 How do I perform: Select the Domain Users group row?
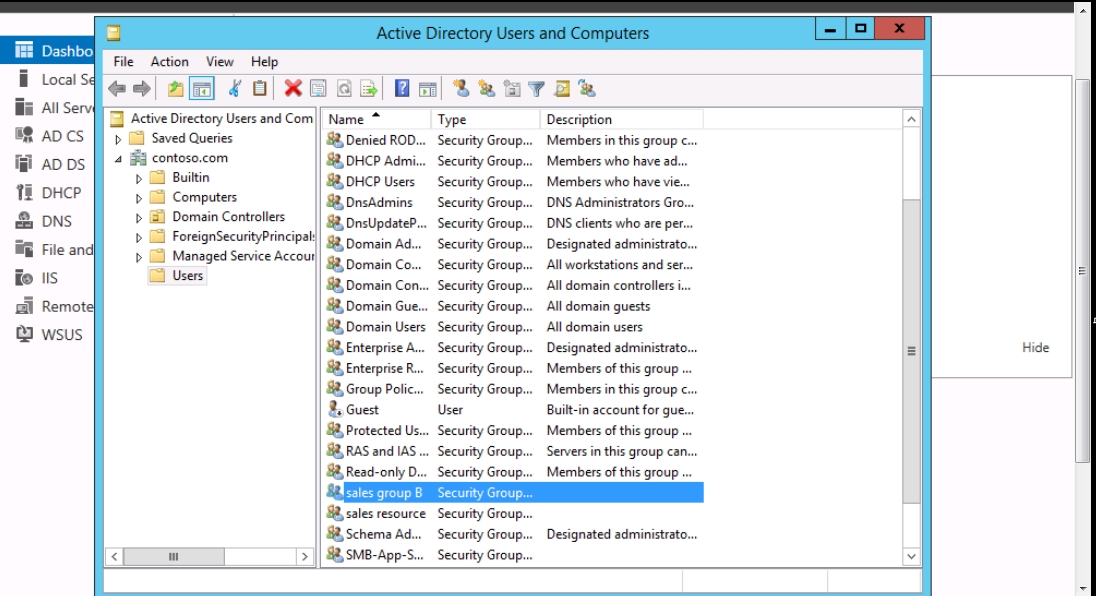[x=514, y=326]
